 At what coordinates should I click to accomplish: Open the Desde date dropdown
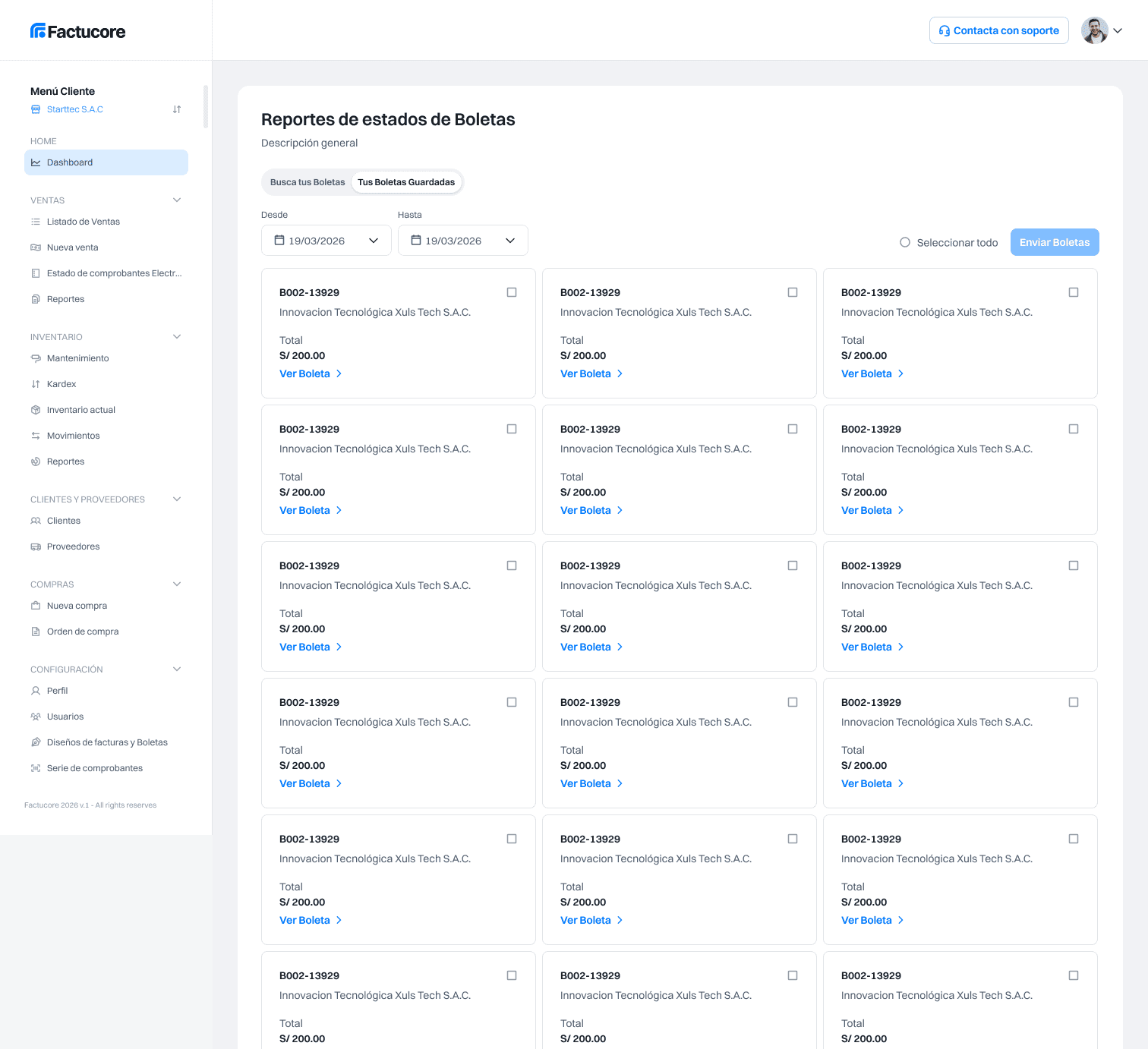tap(326, 241)
